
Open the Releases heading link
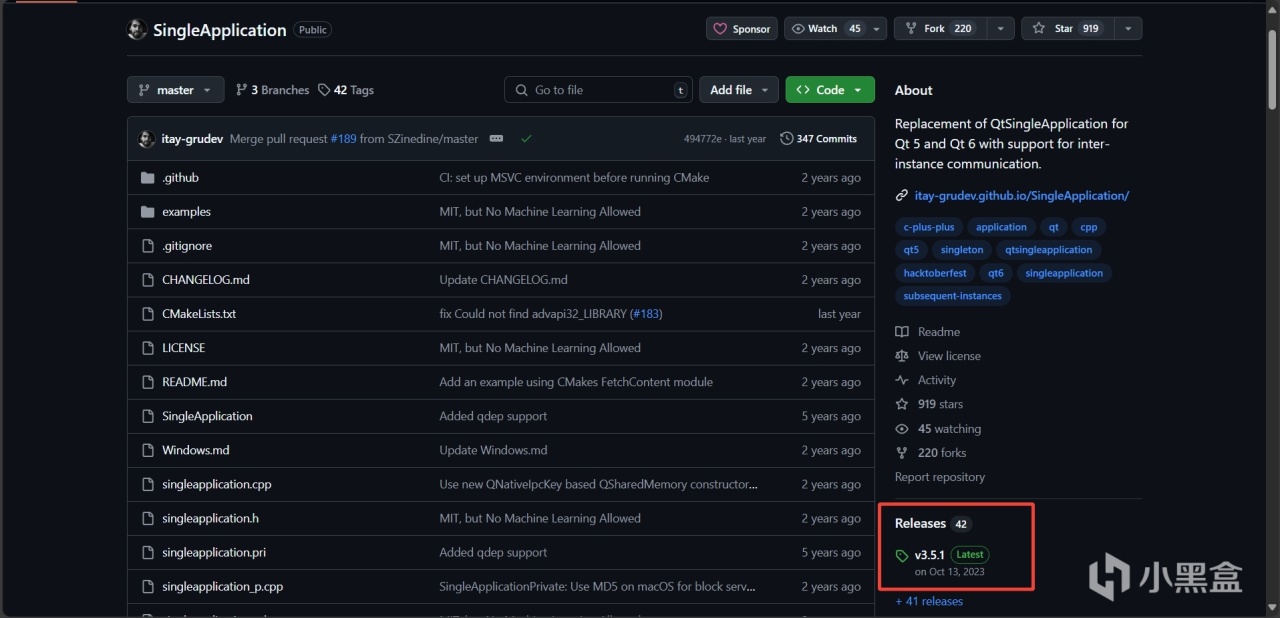tap(932, 523)
